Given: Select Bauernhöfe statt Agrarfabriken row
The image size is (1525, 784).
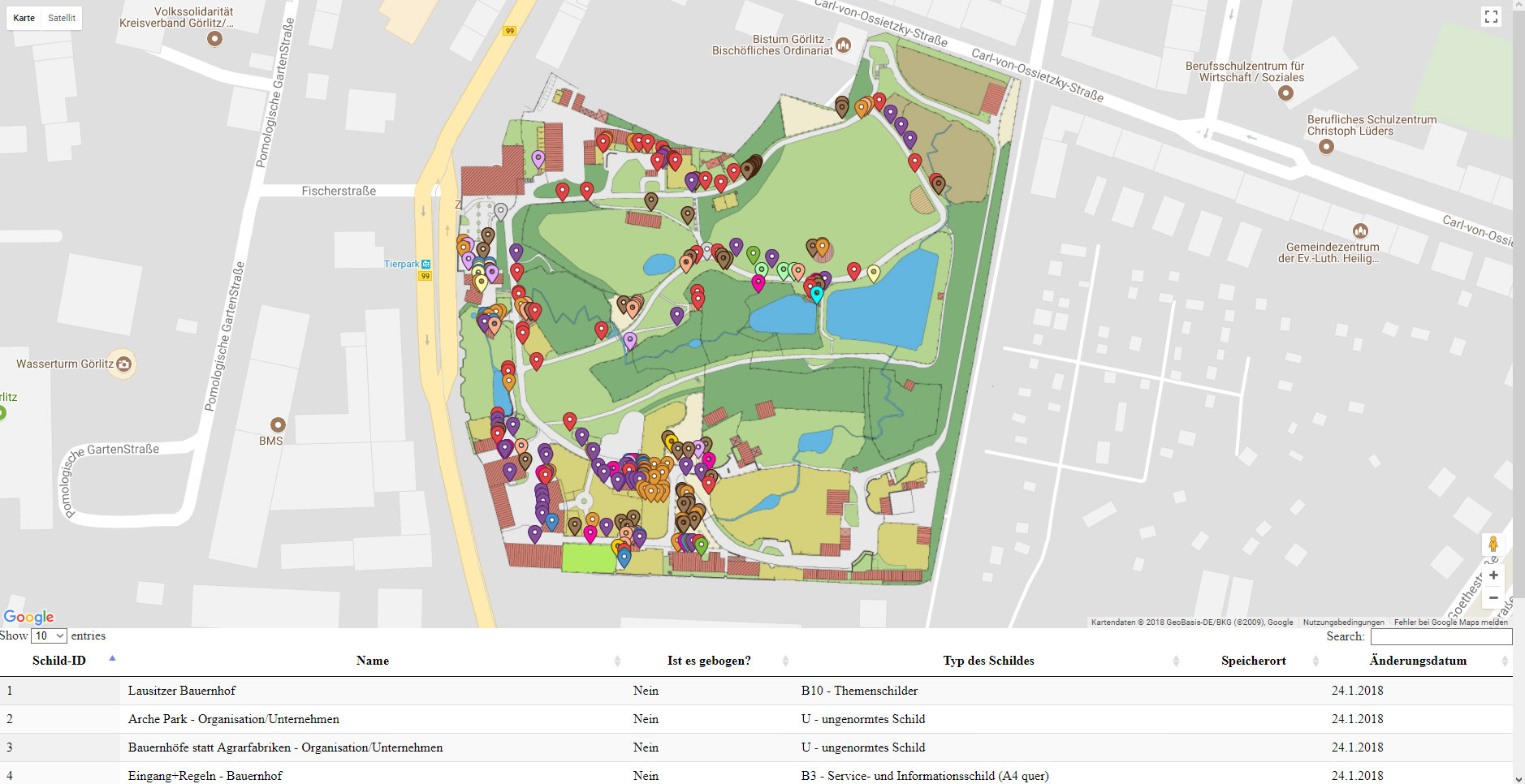Looking at the screenshot, I should click(x=756, y=747).
